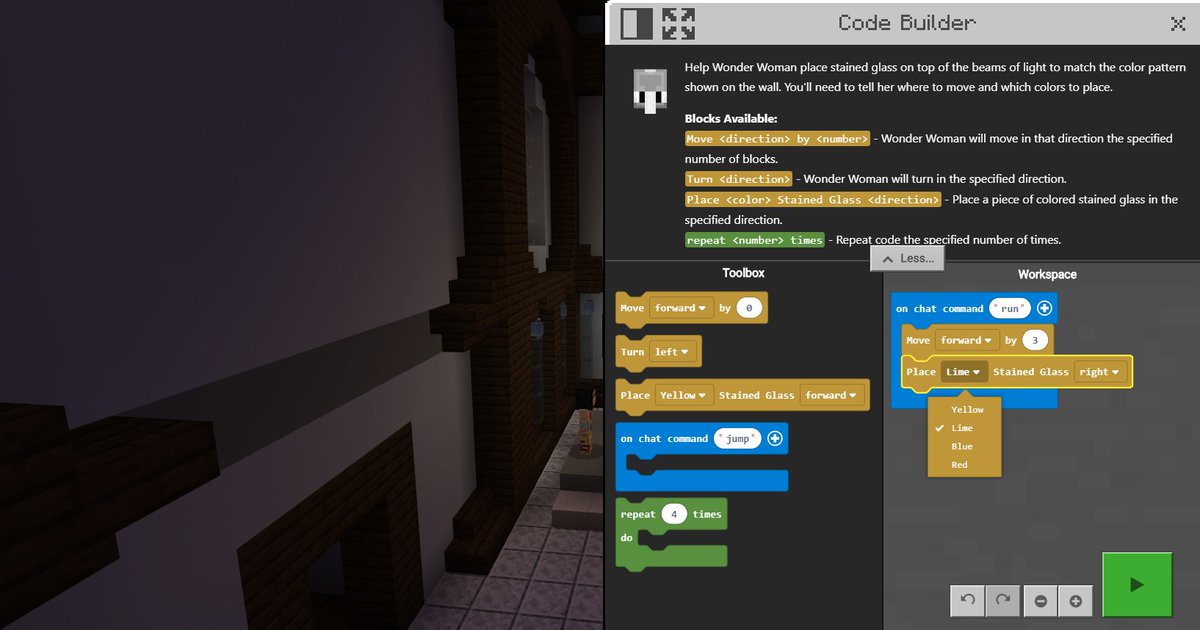Click the Code Builder title text
The height and width of the screenshot is (630, 1200).
coord(906,22)
